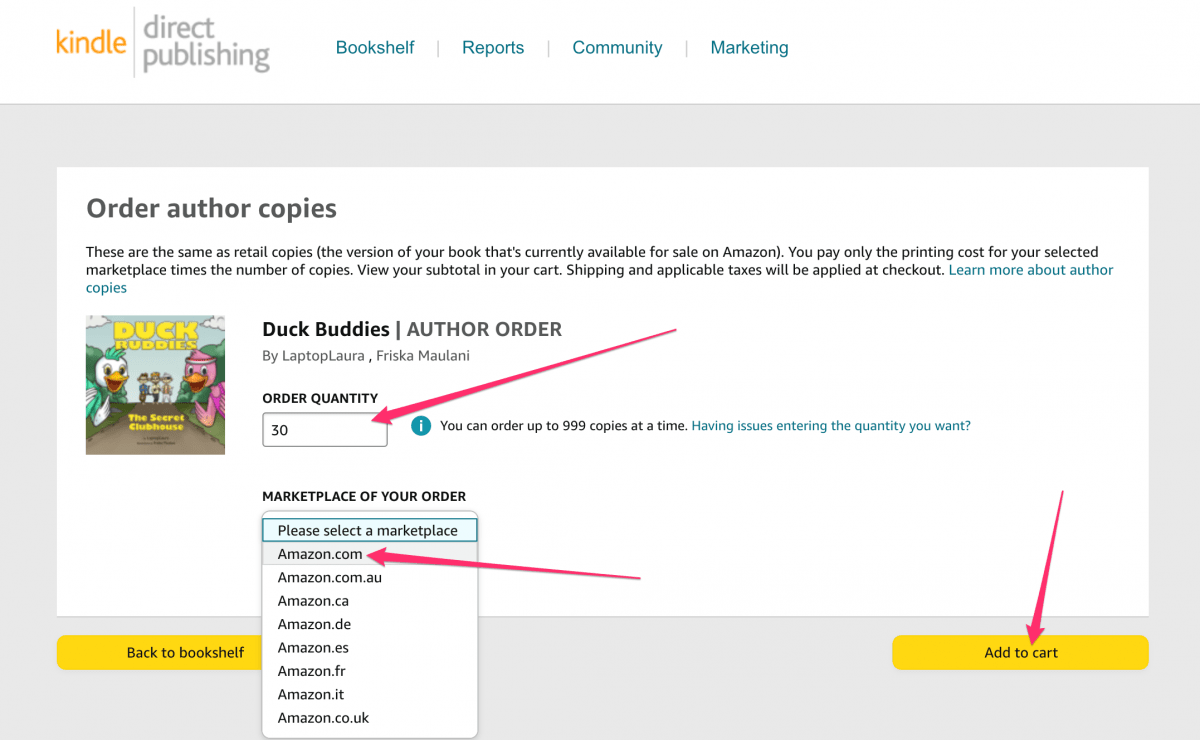Click the 'Duck Buddies | AUTHOR ORDER' title
The width and height of the screenshot is (1200, 740).
coord(412,329)
